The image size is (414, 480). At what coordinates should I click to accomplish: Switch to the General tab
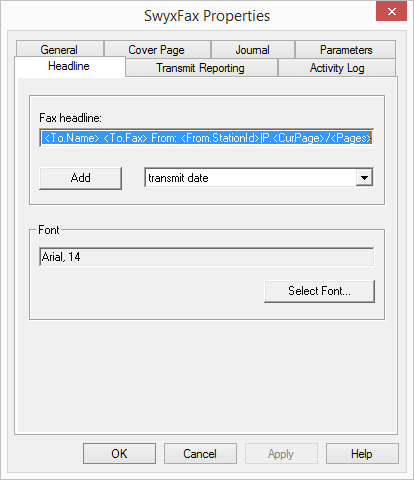(59, 49)
